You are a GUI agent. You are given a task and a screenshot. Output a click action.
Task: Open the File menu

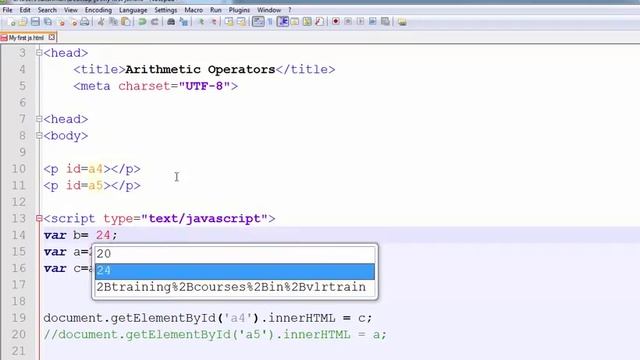(7, 10)
